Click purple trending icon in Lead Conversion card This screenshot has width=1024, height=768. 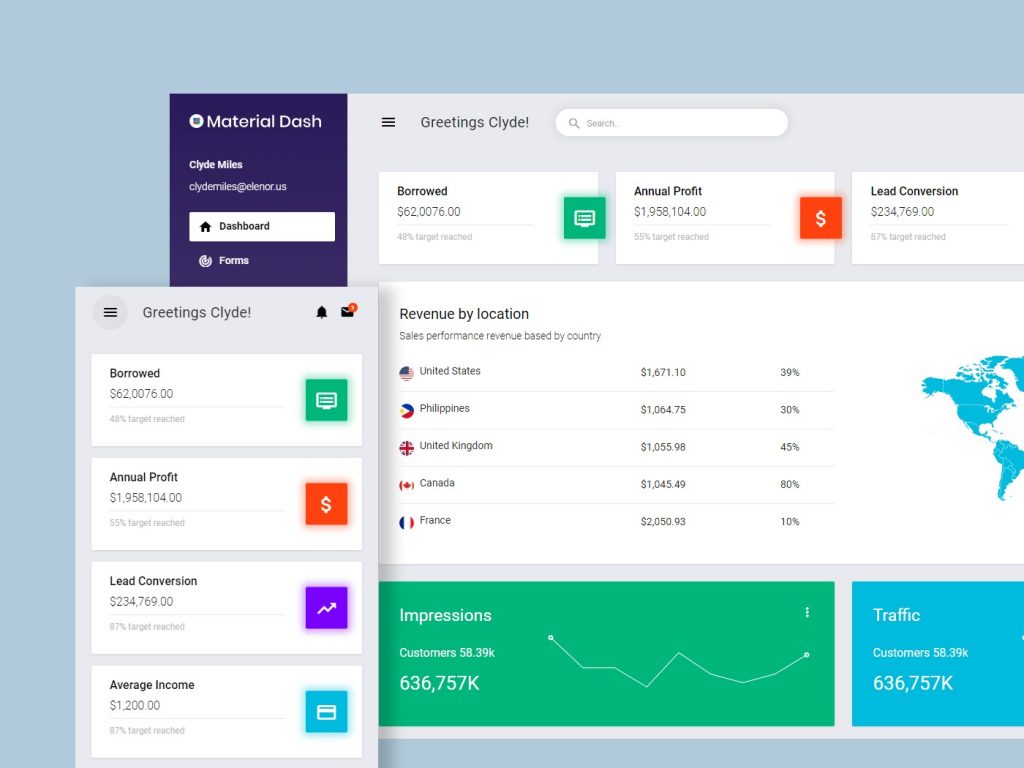point(327,607)
